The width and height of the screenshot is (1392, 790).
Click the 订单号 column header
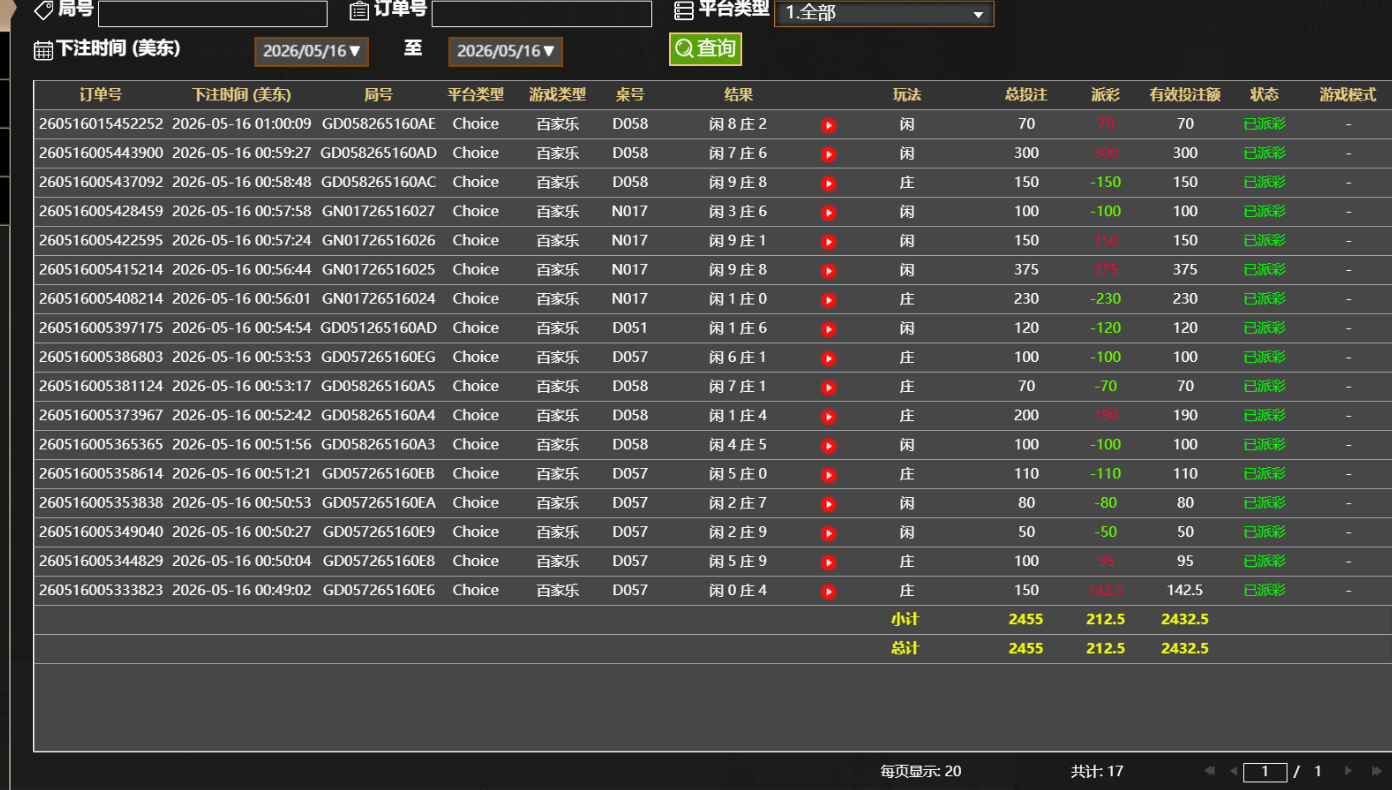[101, 95]
